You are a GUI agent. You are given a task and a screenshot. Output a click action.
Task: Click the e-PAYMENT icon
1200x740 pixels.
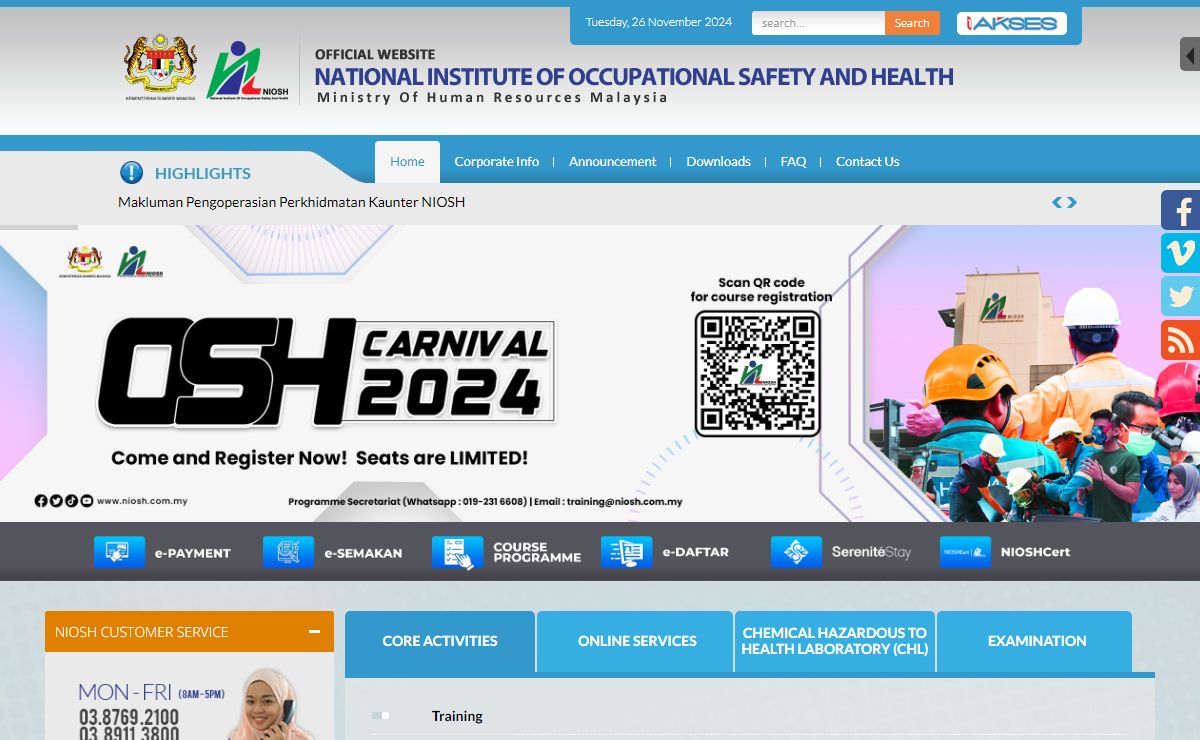pos(119,552)
